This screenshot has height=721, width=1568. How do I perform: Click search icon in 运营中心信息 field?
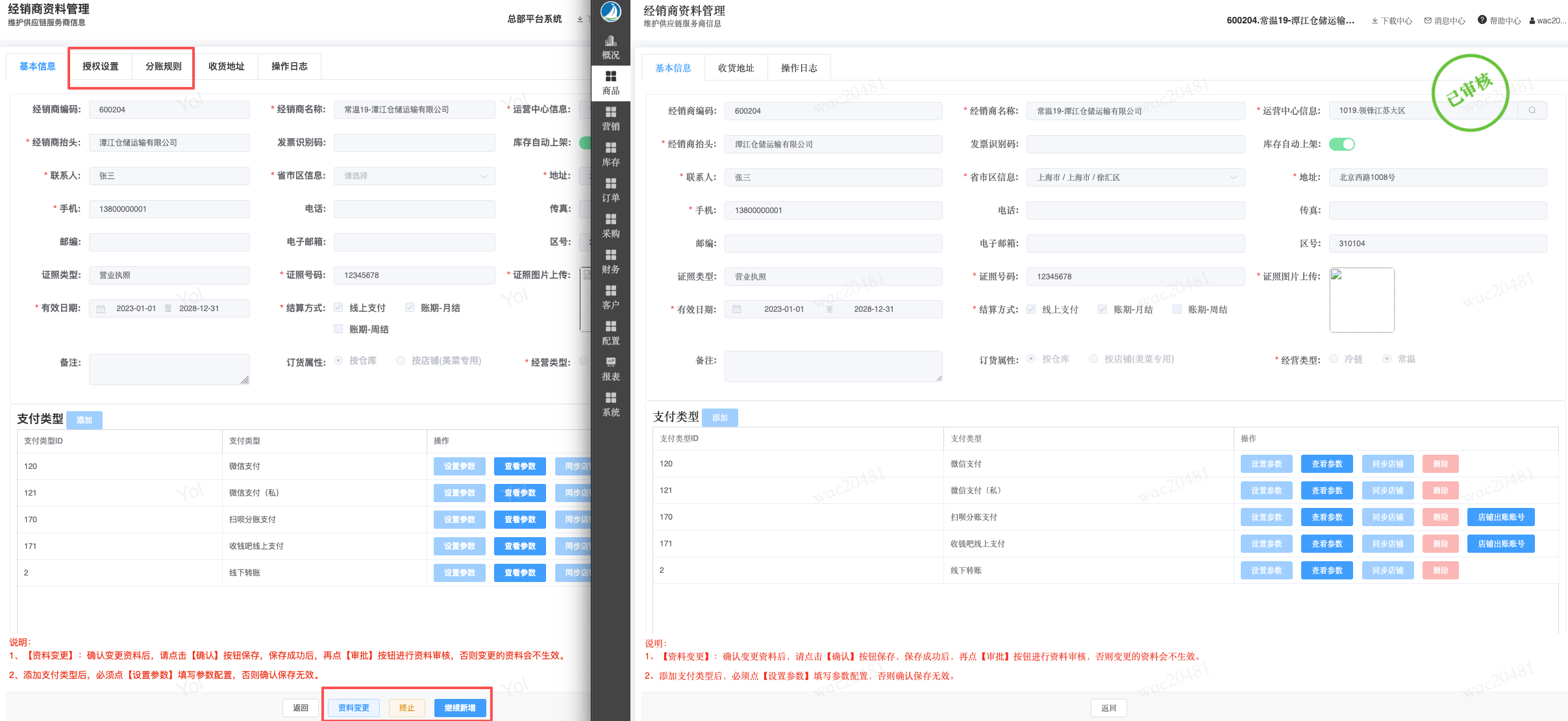coord(1532,110)
